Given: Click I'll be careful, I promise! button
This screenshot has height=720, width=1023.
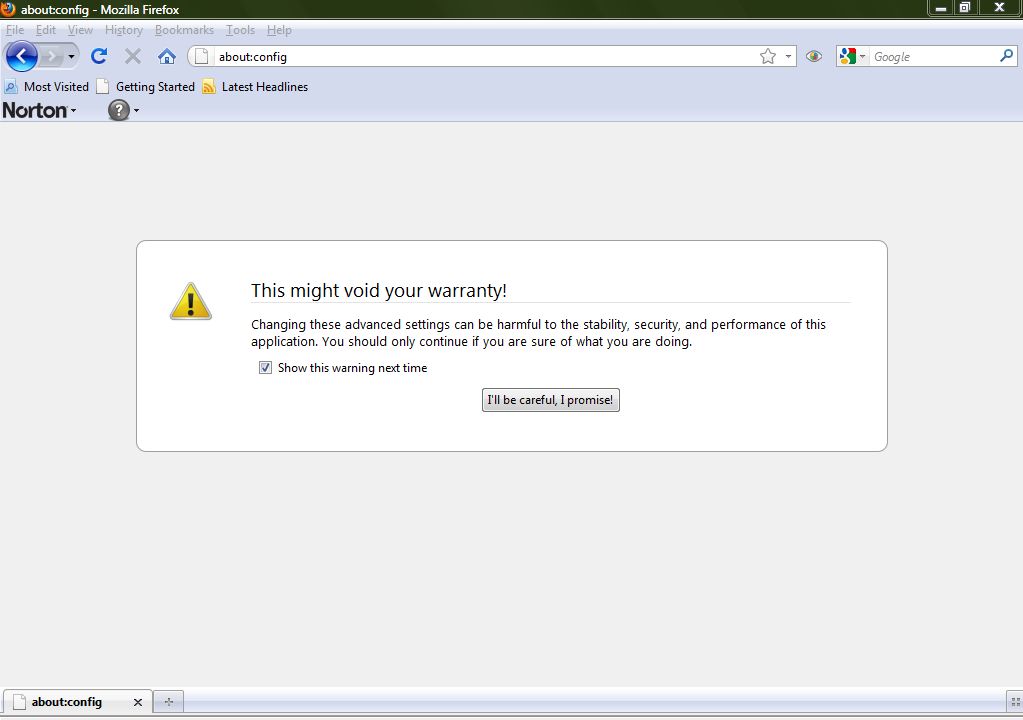Looking at the screenshot, I should pos(551,400).
